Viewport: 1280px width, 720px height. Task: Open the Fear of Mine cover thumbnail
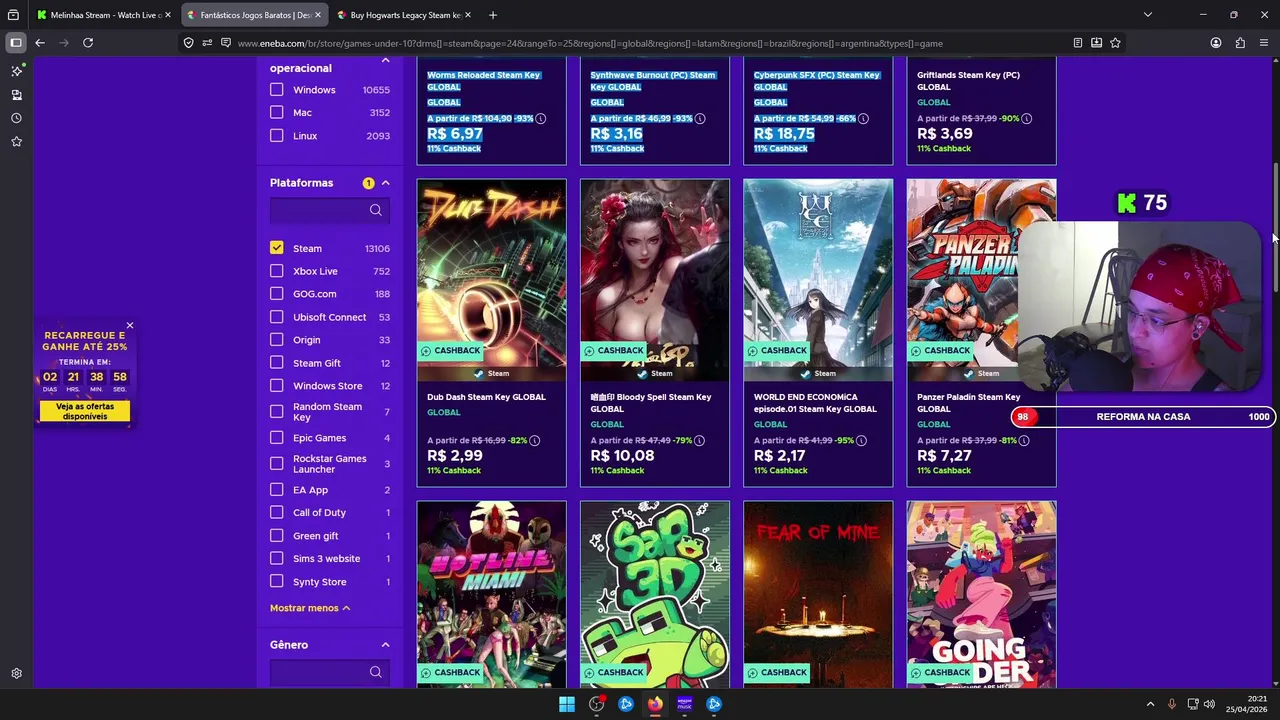click(818, 594)
